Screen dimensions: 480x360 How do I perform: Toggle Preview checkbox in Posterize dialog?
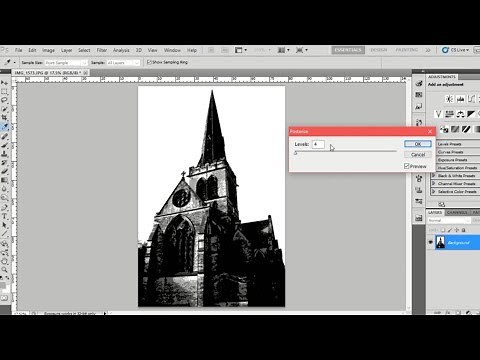406,166
